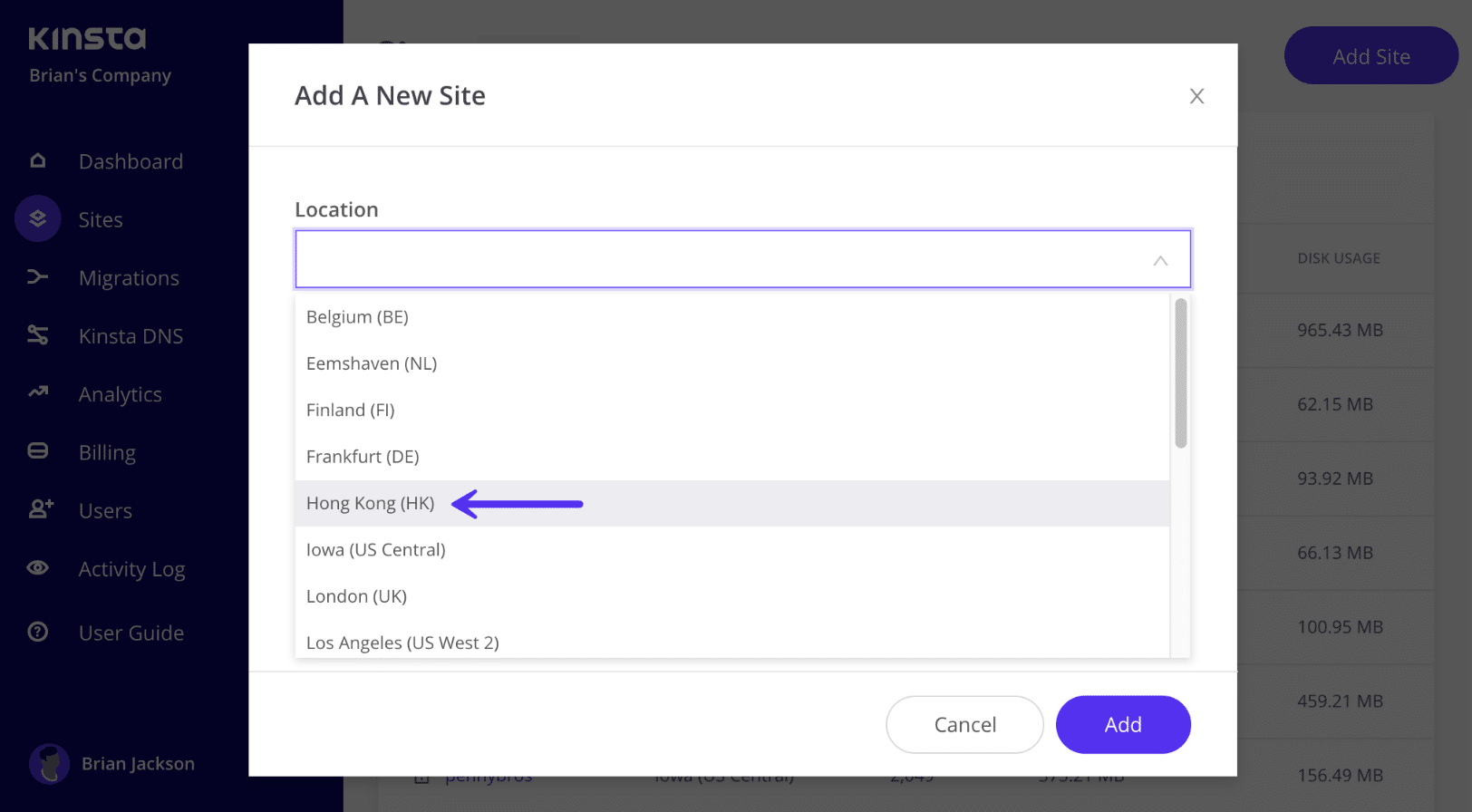Navigate to Sites in the sidebar
Image resolution: width=1472 pixels, height=812 pixels.
pos(100,218)
